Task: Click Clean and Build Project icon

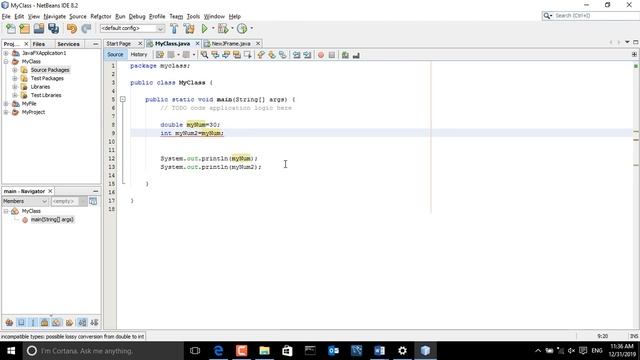Action: coord(189,29)
